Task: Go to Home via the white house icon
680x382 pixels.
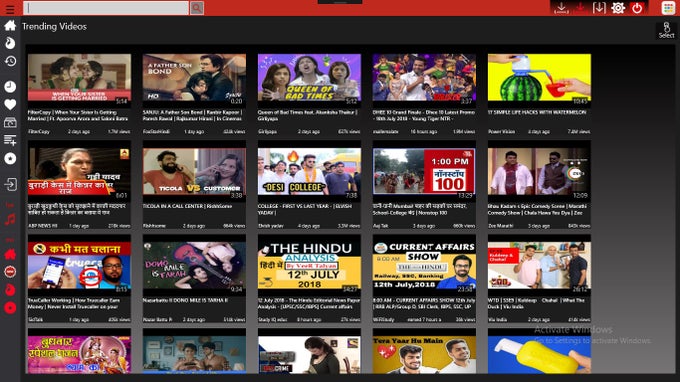Action: click(10, 26)
